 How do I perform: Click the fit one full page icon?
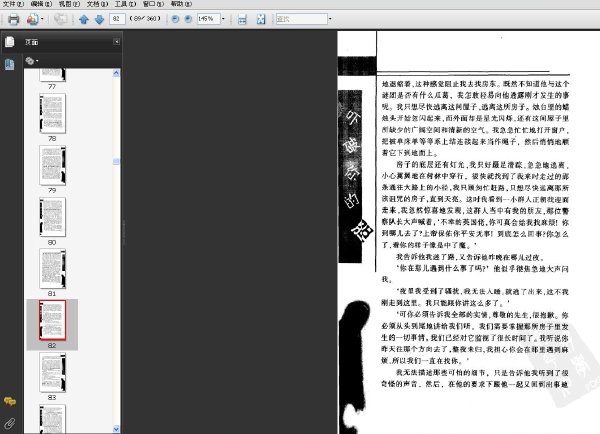pyautogui.click(x=261, y=19)
